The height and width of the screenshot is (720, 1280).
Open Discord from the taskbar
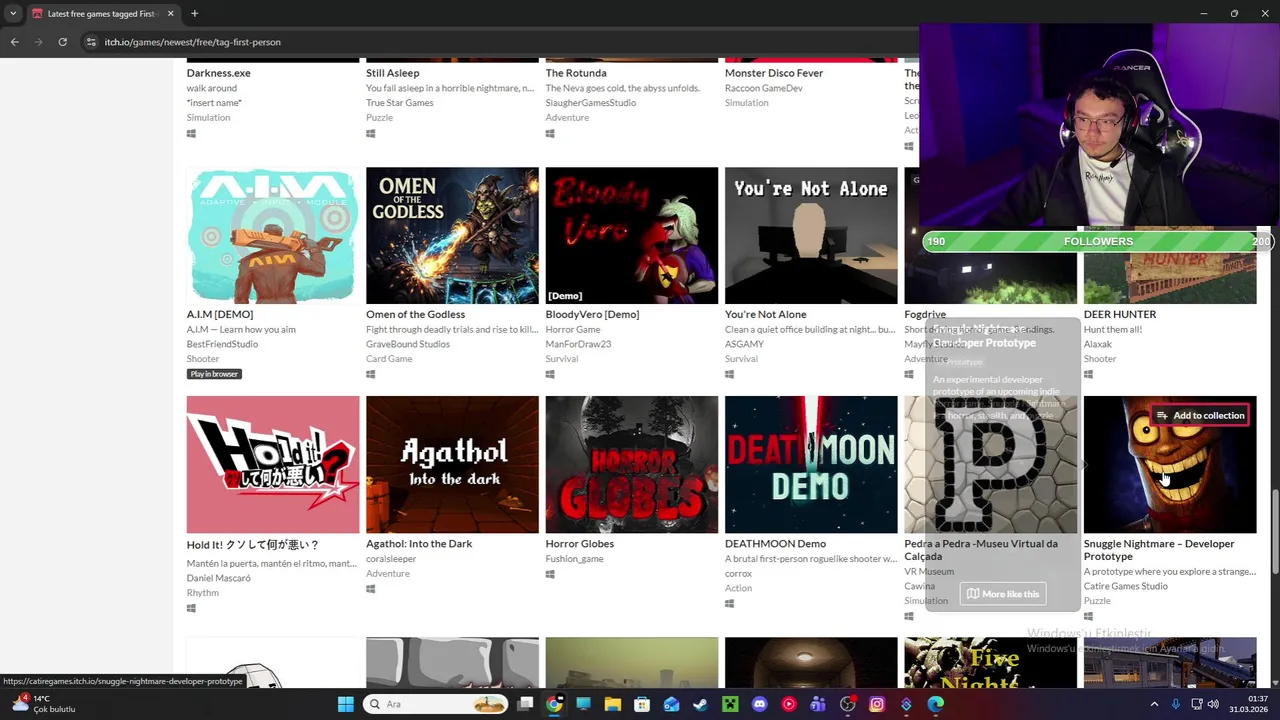coord(759,704)
